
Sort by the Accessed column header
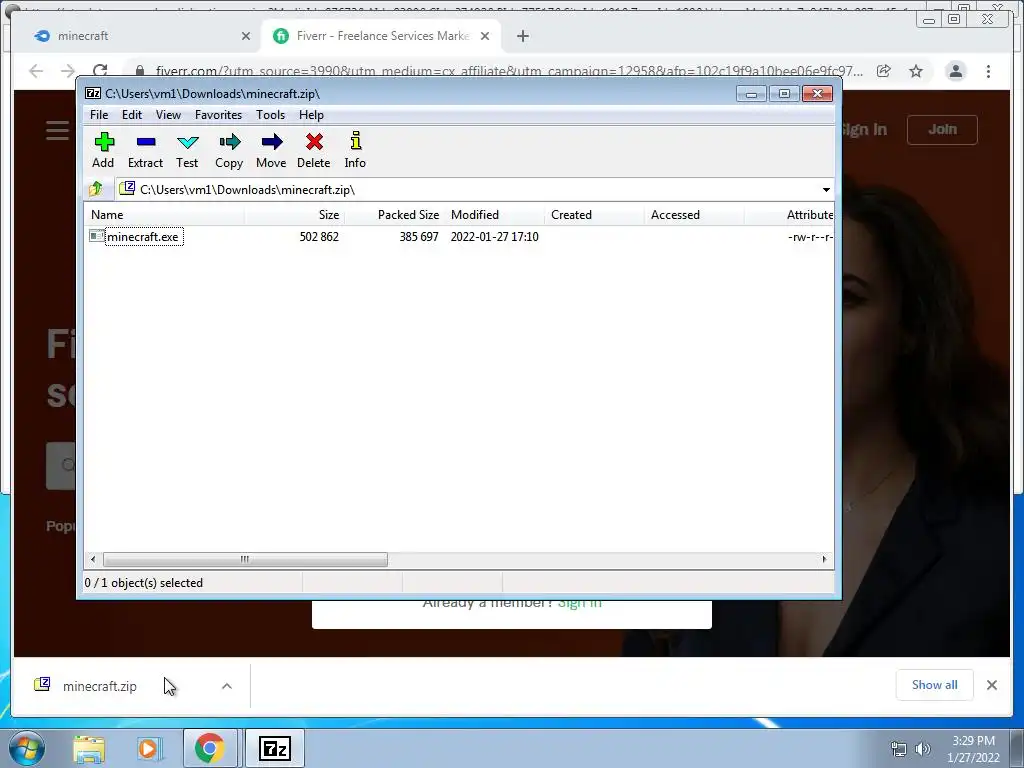(695, 215)
